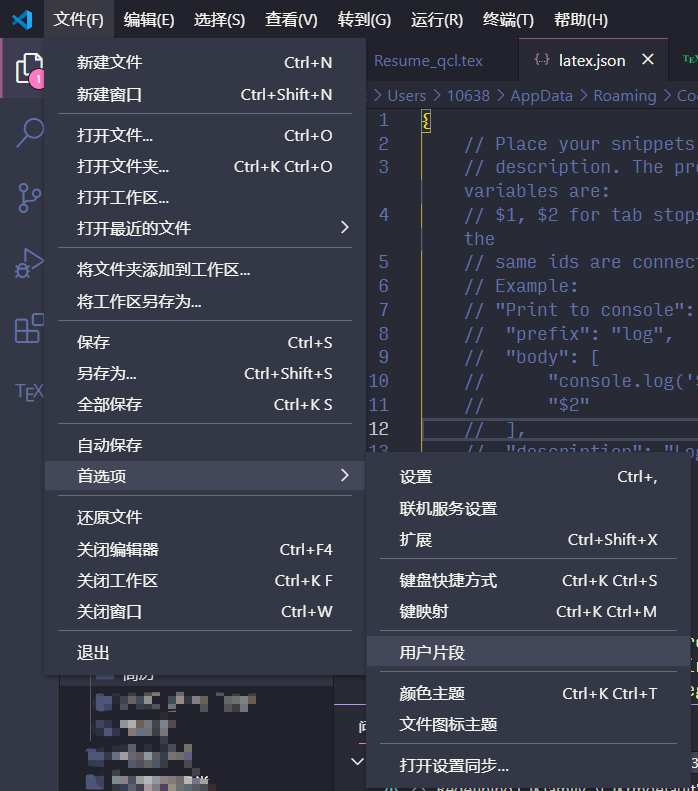
Task: Switch to the Resume_qcl.tex tab
Action: pos(428,61)
